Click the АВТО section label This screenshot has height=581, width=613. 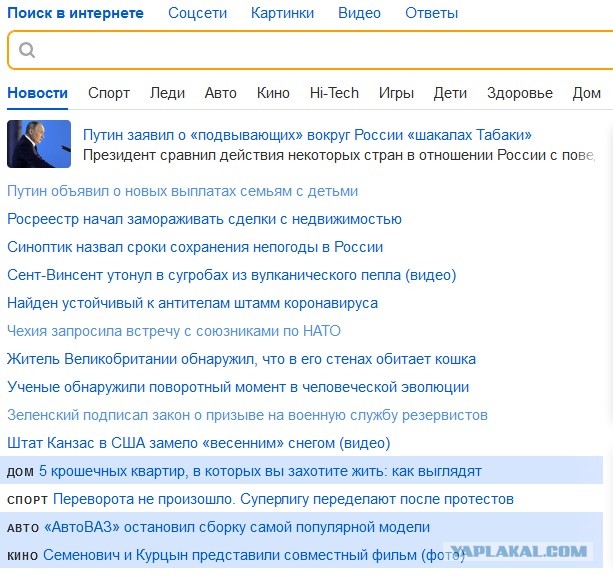(23, 528)
